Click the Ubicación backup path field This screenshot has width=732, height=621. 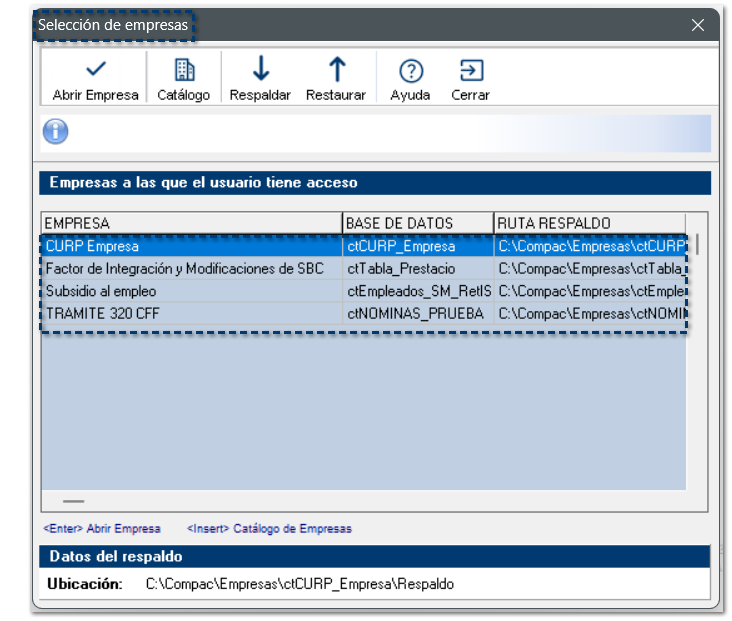[x=299, y=584]
